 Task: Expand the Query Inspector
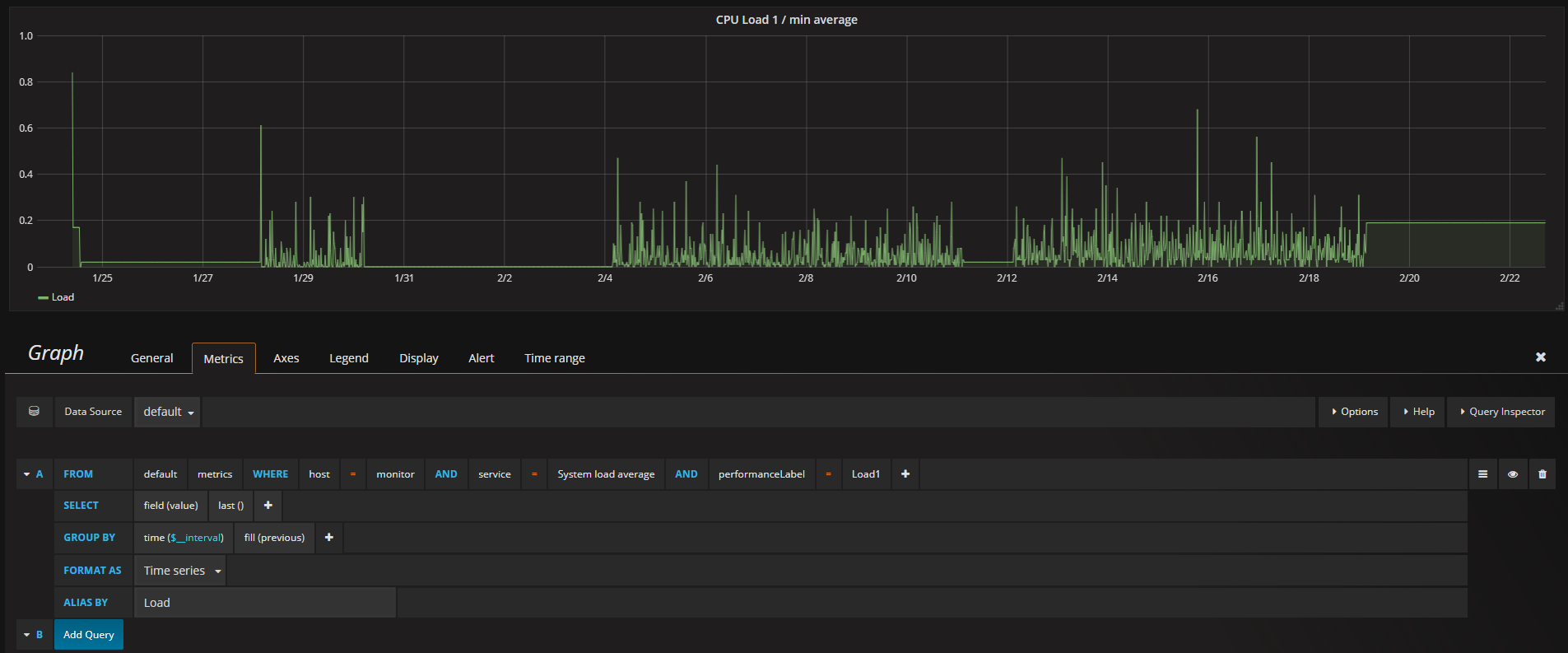pyautogui.click(x=1502, y=412)
